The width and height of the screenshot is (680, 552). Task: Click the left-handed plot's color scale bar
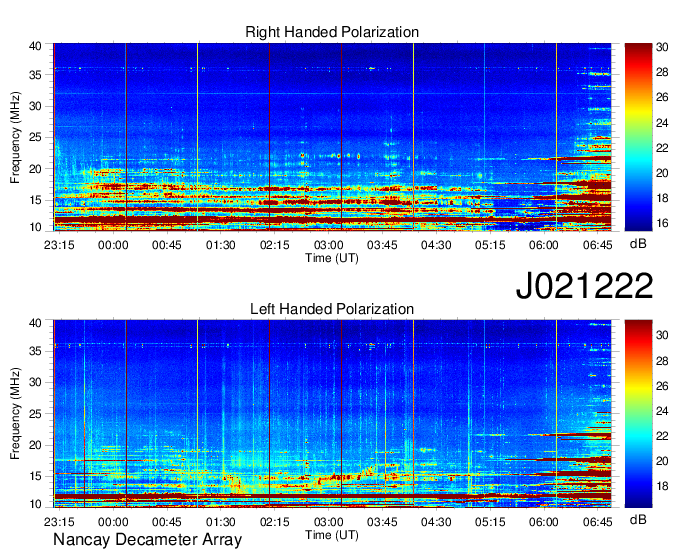coord(638,414)
